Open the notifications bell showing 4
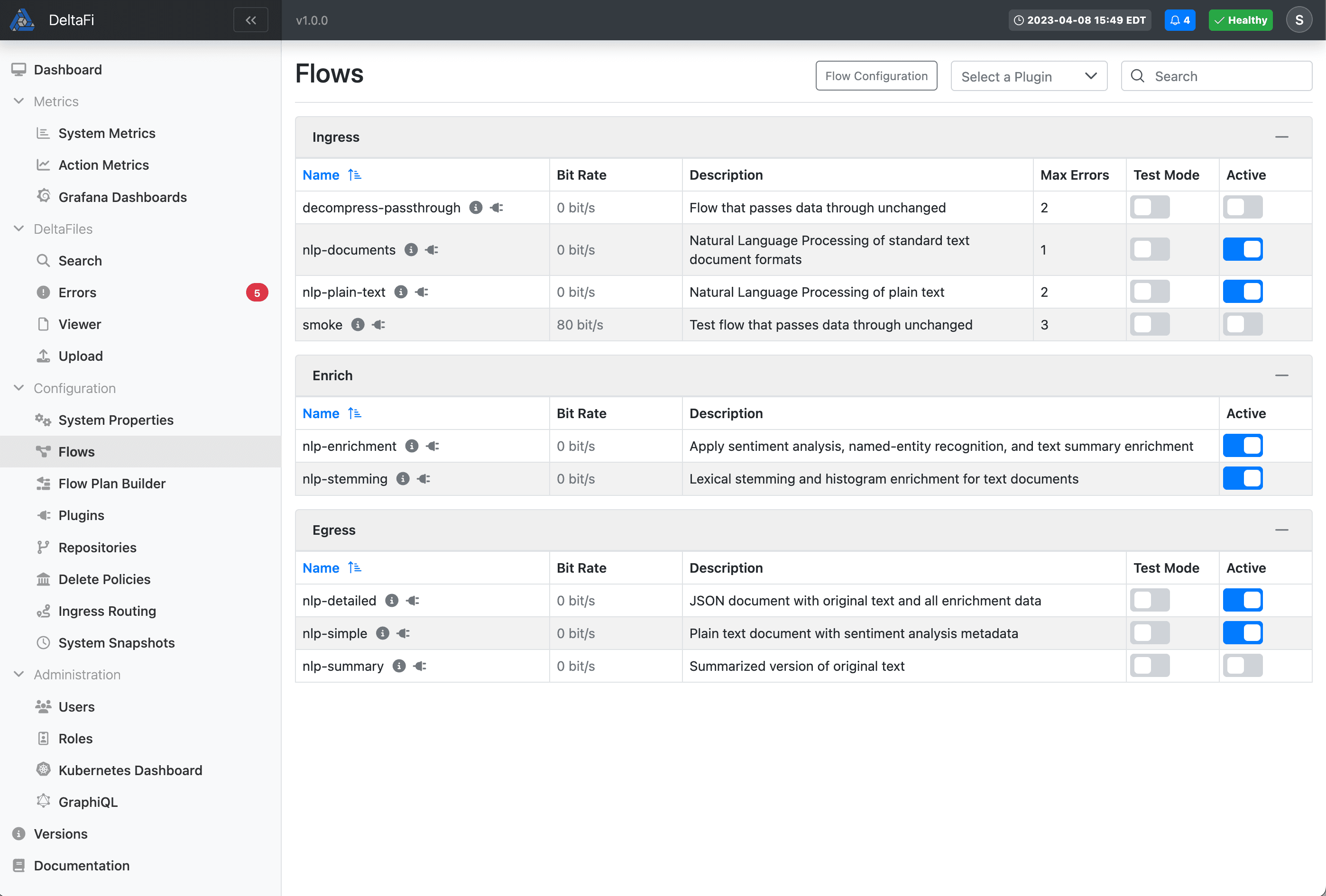Screen dimensions: 1326x896 [x=1179, y=20]
